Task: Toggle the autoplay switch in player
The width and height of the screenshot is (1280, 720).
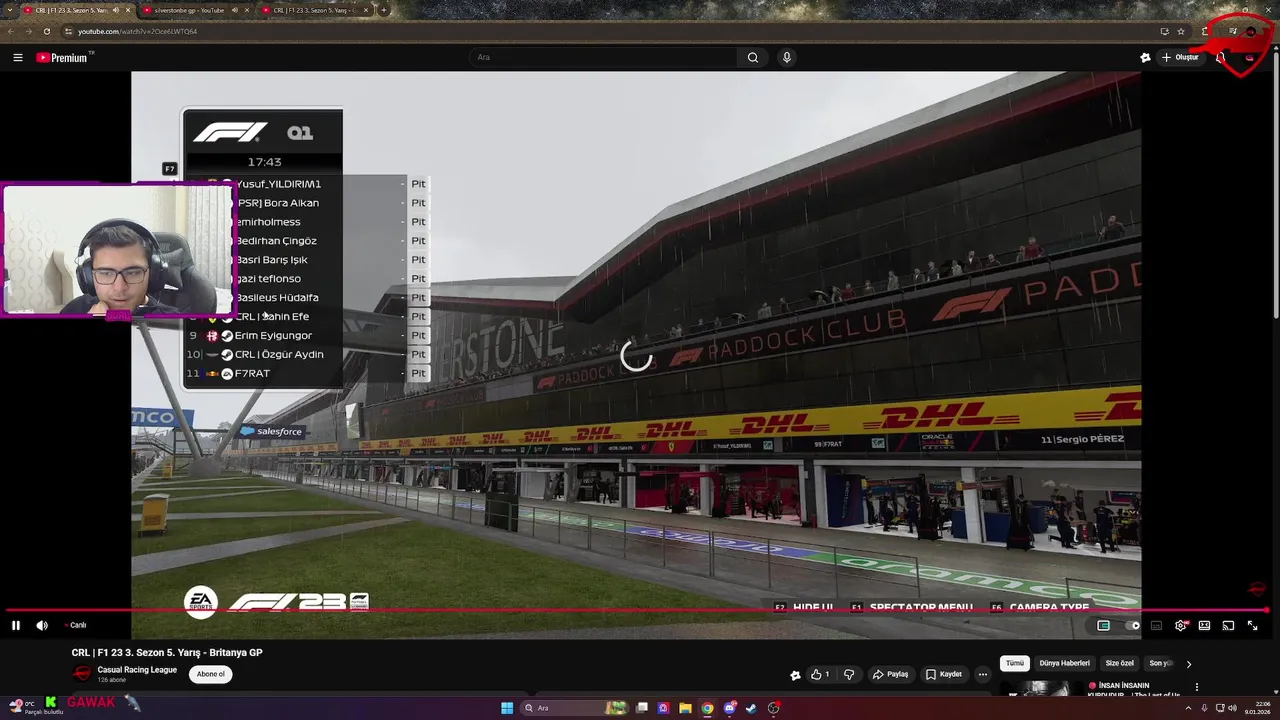Action: pyautogui.click(x=1132, y=625)
